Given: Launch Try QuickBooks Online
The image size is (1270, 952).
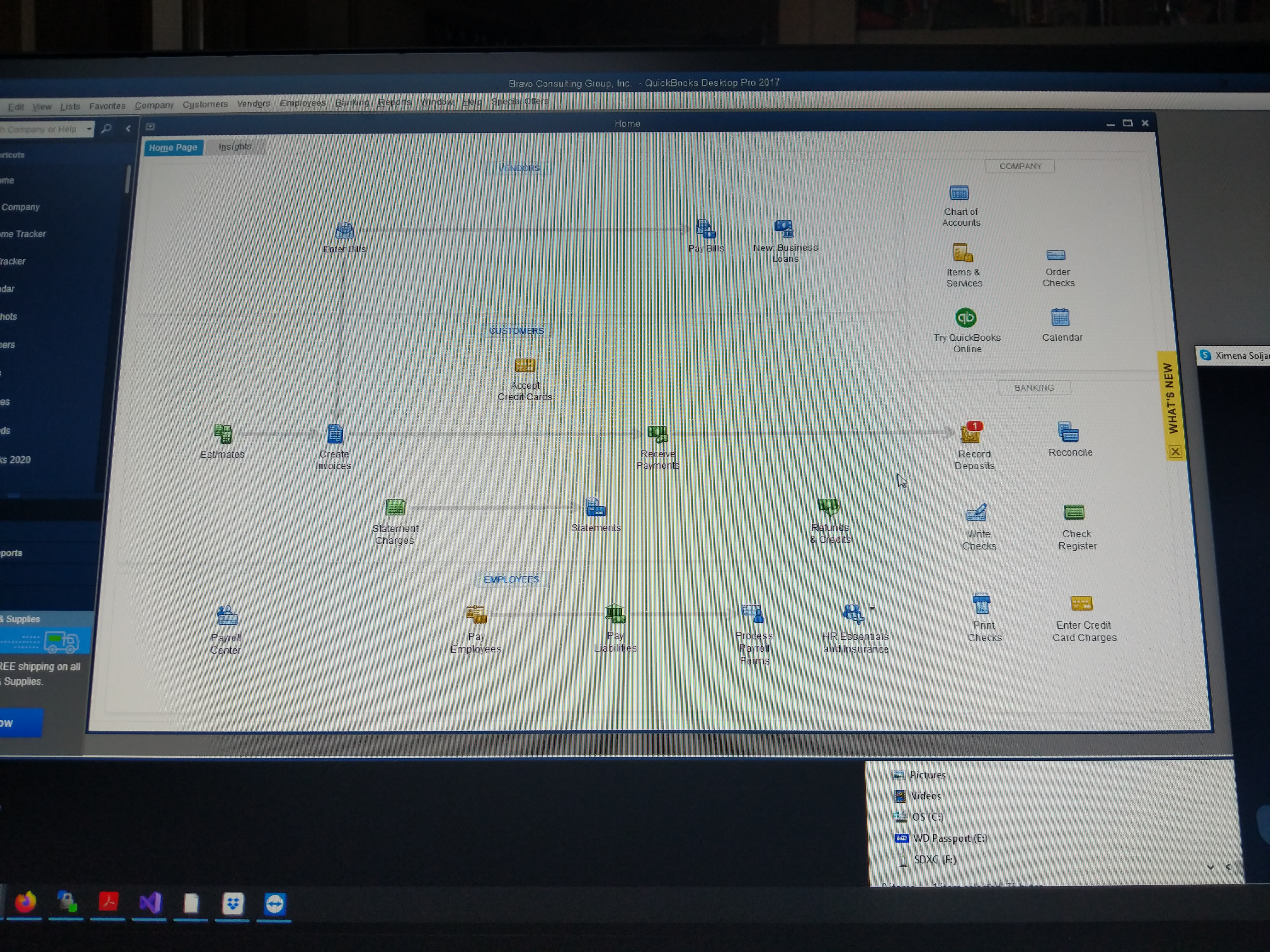Looking at the screenshot, I should click(966, 317).
